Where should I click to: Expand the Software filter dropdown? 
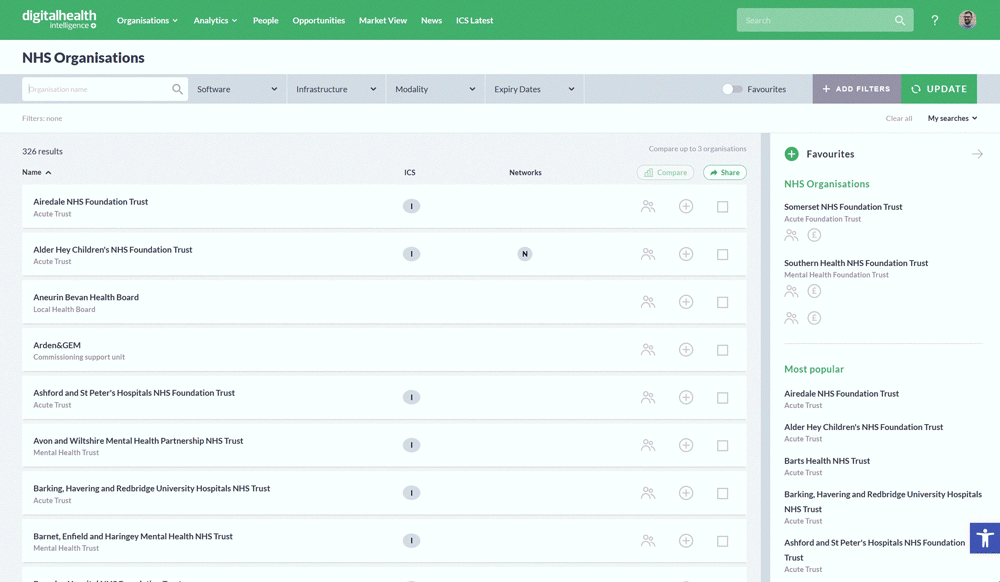click(x=237, y=89)
